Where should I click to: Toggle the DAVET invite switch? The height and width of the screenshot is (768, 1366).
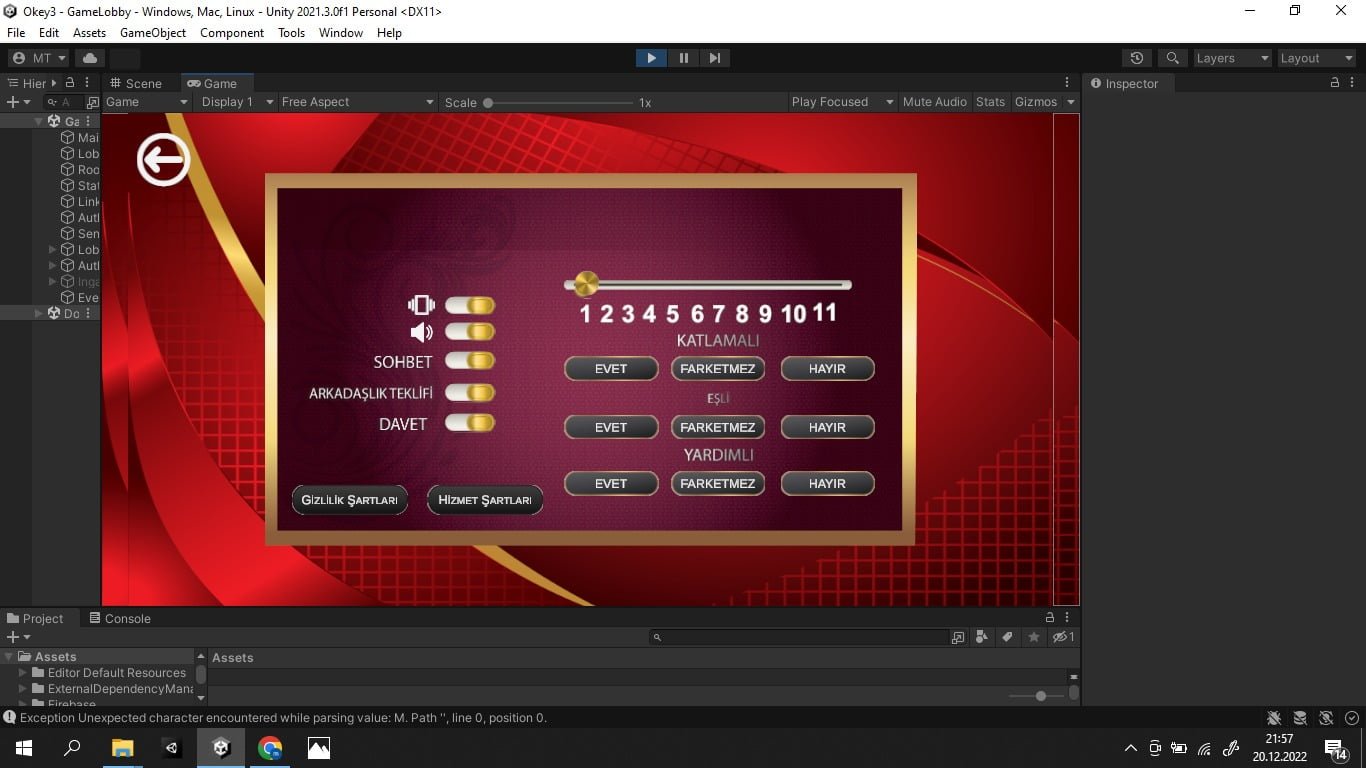pos(470,423)
